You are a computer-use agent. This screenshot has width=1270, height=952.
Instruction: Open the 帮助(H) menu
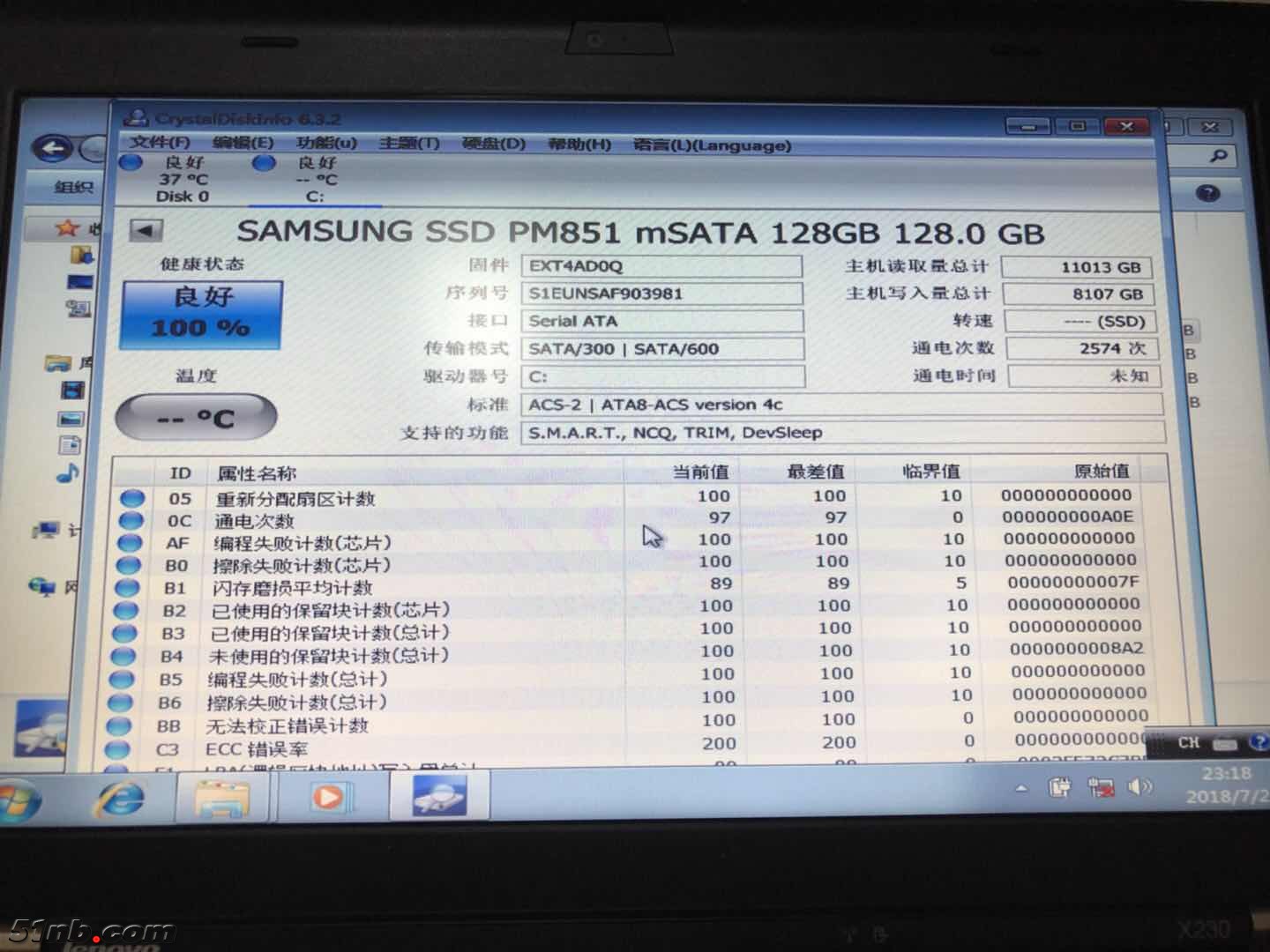coord(579,144)
